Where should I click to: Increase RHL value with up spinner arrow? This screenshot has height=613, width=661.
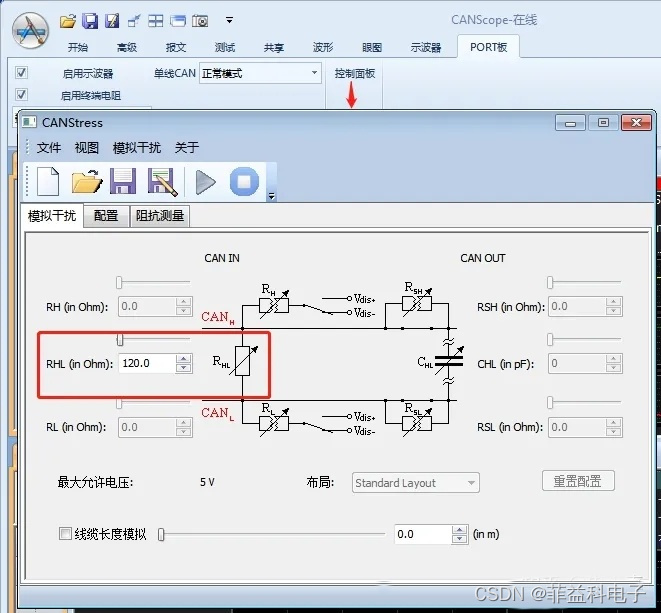(183, 358)
